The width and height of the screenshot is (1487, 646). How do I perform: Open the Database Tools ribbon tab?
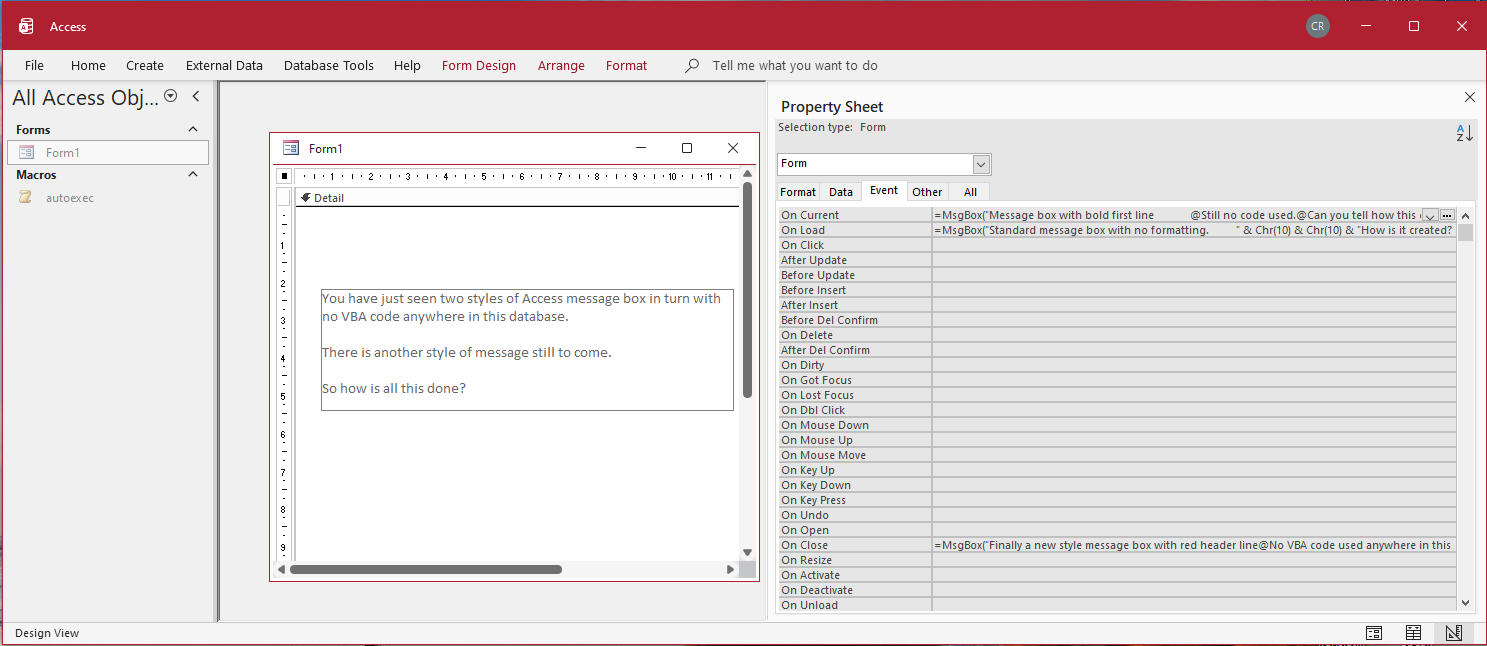[x=329, y=66]
